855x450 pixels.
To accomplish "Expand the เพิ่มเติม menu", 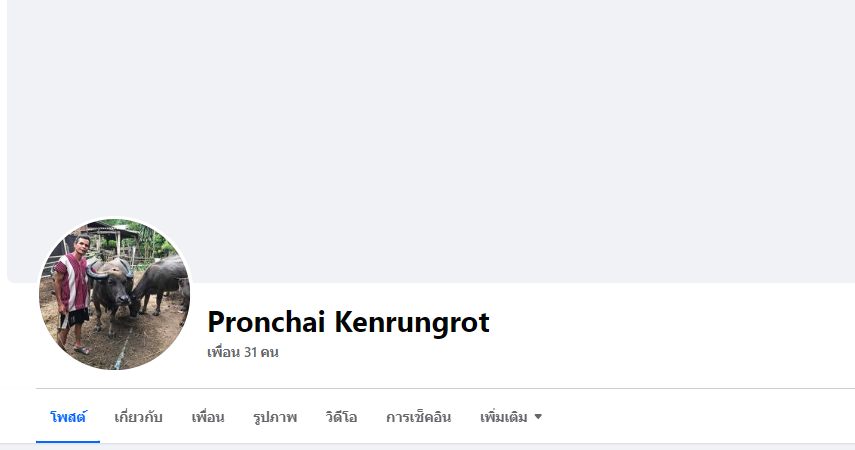I will pos(510,417).
